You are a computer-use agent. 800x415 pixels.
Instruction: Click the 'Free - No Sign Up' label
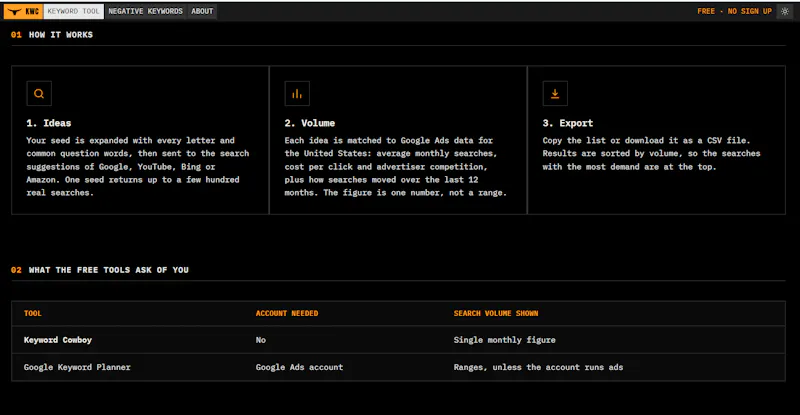[734, 11]
